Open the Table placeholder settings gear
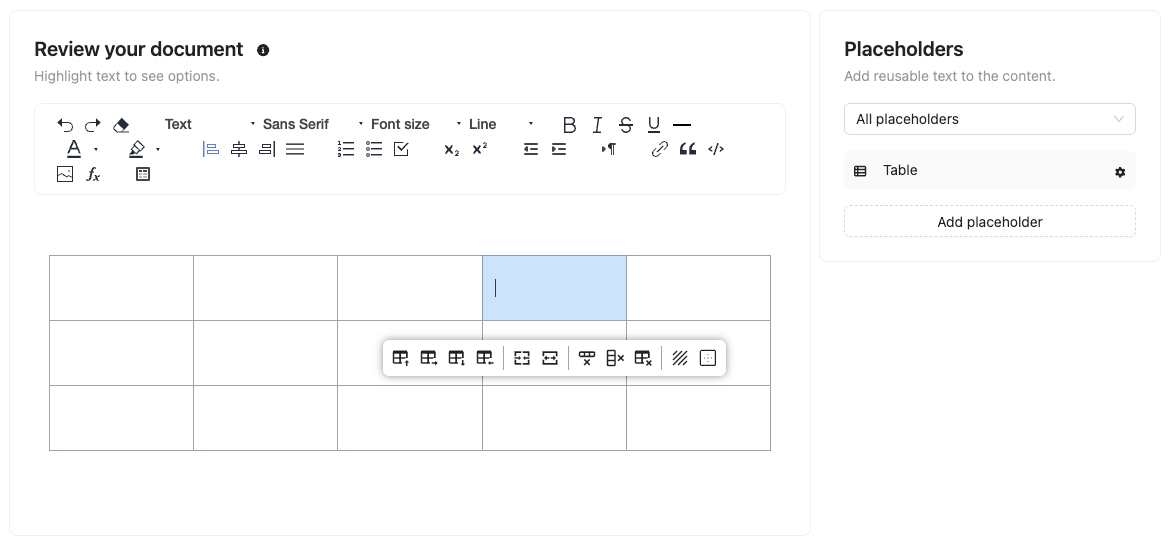The width and height of the screenshot is (1170, 545). click(1119, 172)
